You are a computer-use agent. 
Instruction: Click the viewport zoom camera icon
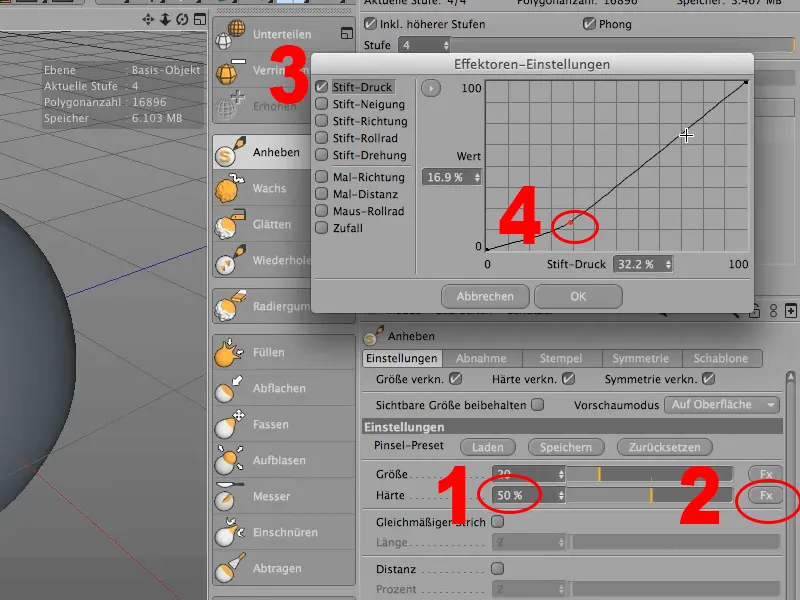[165, 19]
